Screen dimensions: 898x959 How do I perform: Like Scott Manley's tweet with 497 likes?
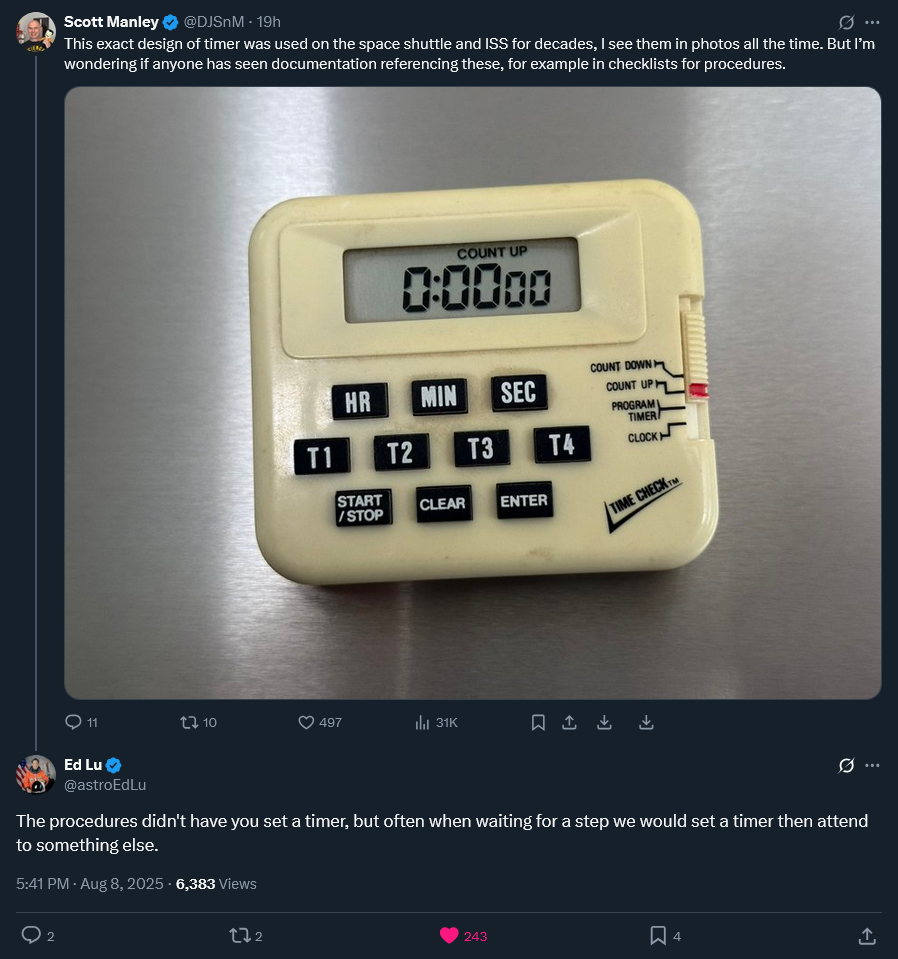[307, 722]
